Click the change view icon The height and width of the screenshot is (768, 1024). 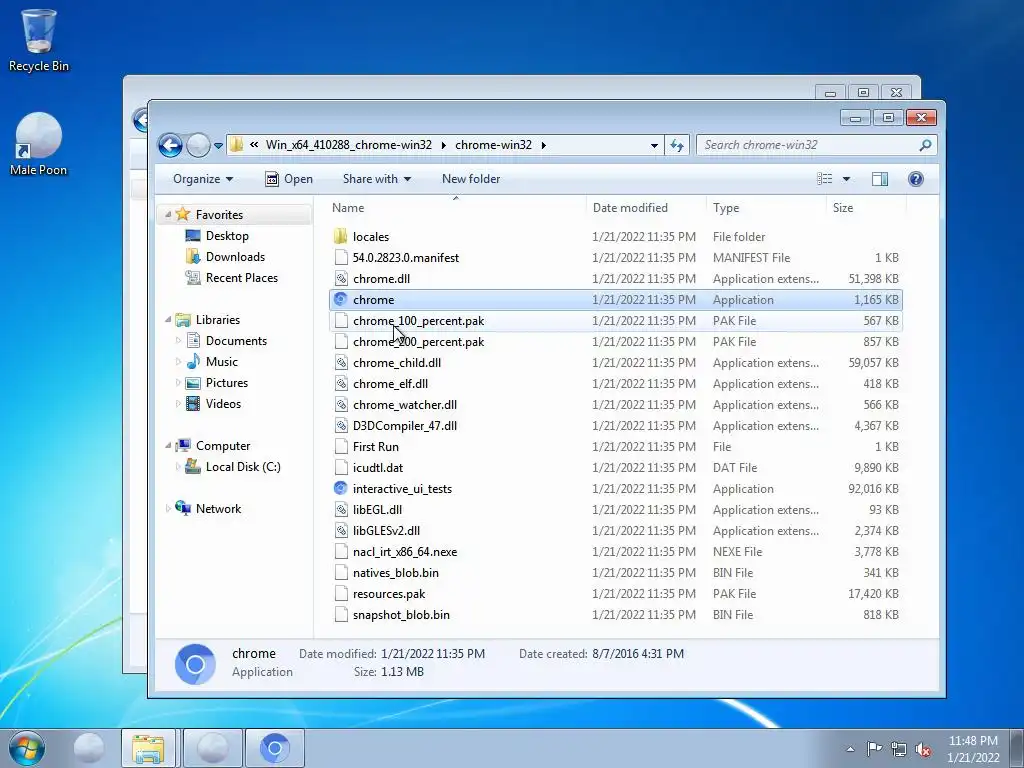[x=825, y=179]
